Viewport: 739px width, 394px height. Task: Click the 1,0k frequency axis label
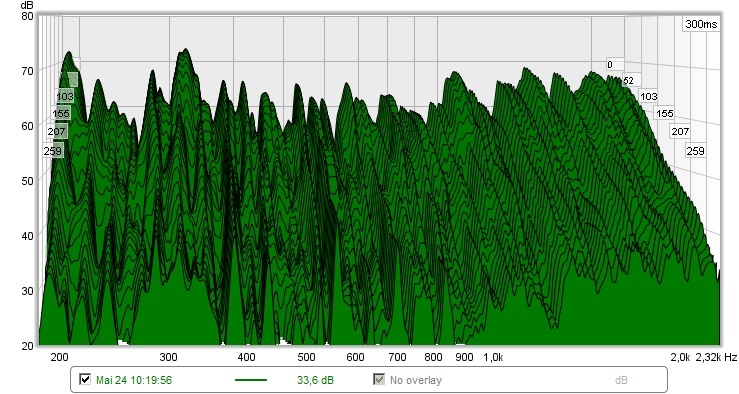(493, 357)
